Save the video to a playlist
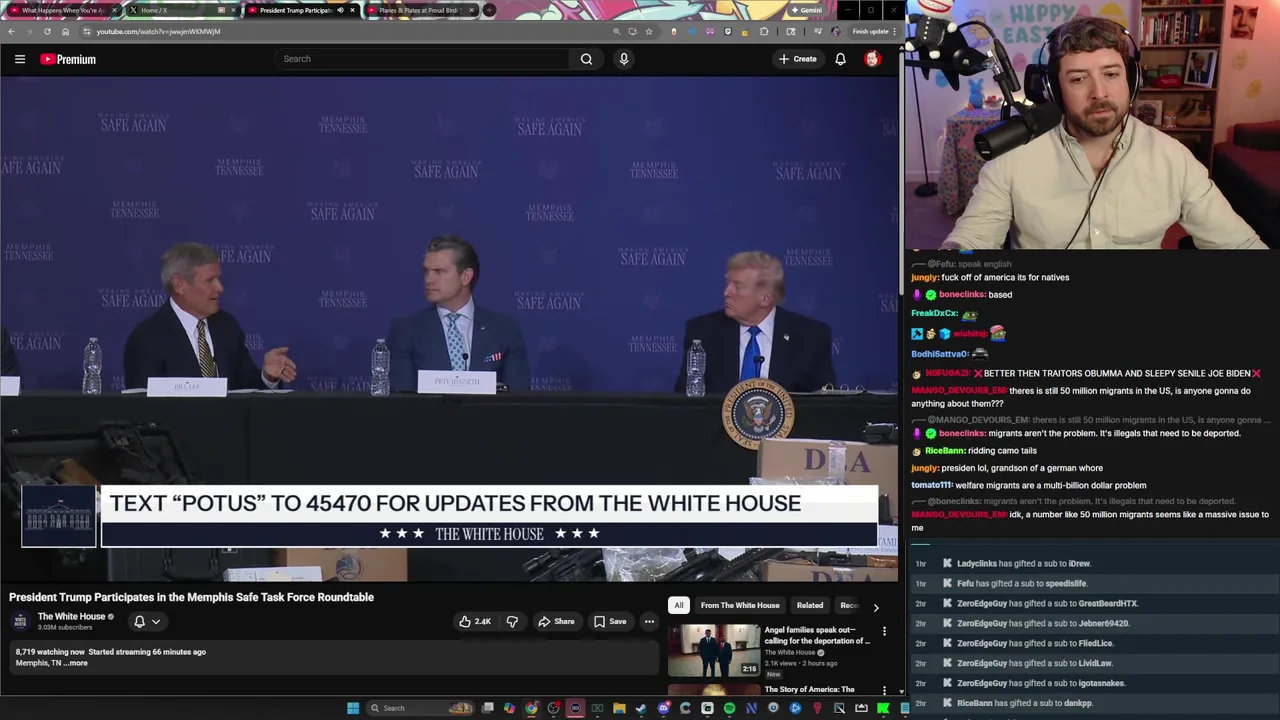The image size is (1280, 720). [x=609, y=622]
